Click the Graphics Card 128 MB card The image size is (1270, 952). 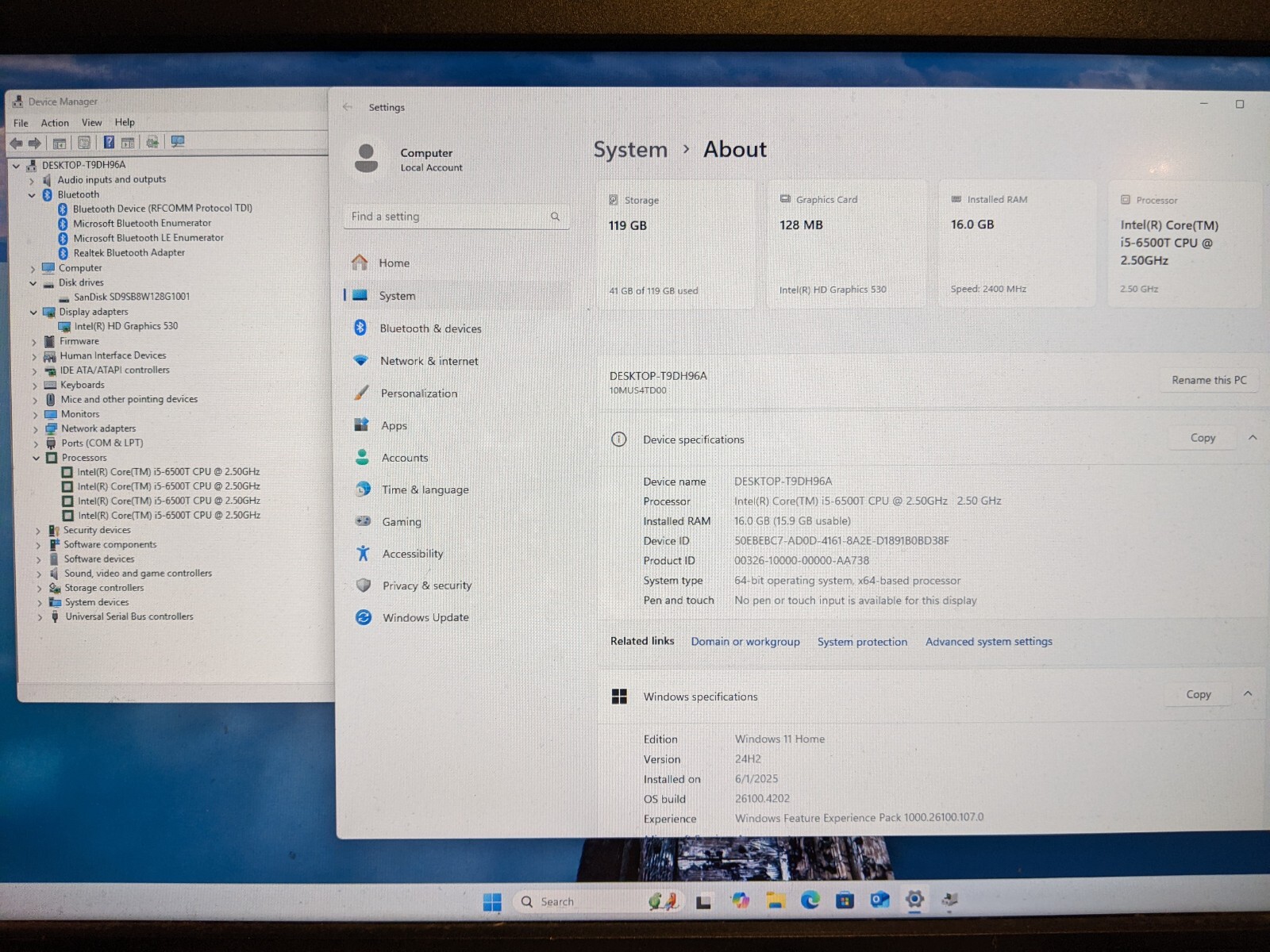tap(847, 244)
